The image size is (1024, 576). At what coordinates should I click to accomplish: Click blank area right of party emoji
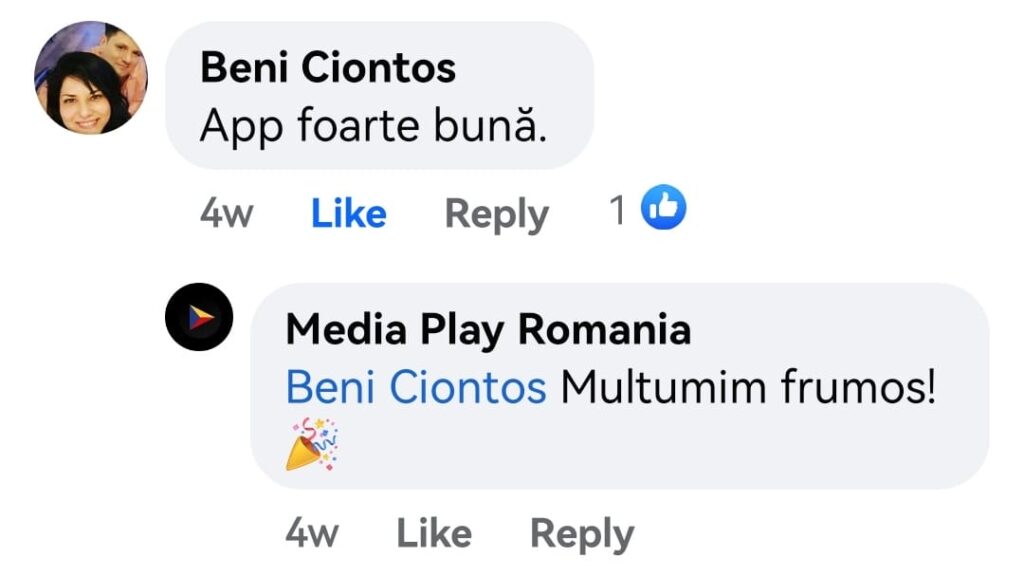pyautogui.click(x=650, y=450)
